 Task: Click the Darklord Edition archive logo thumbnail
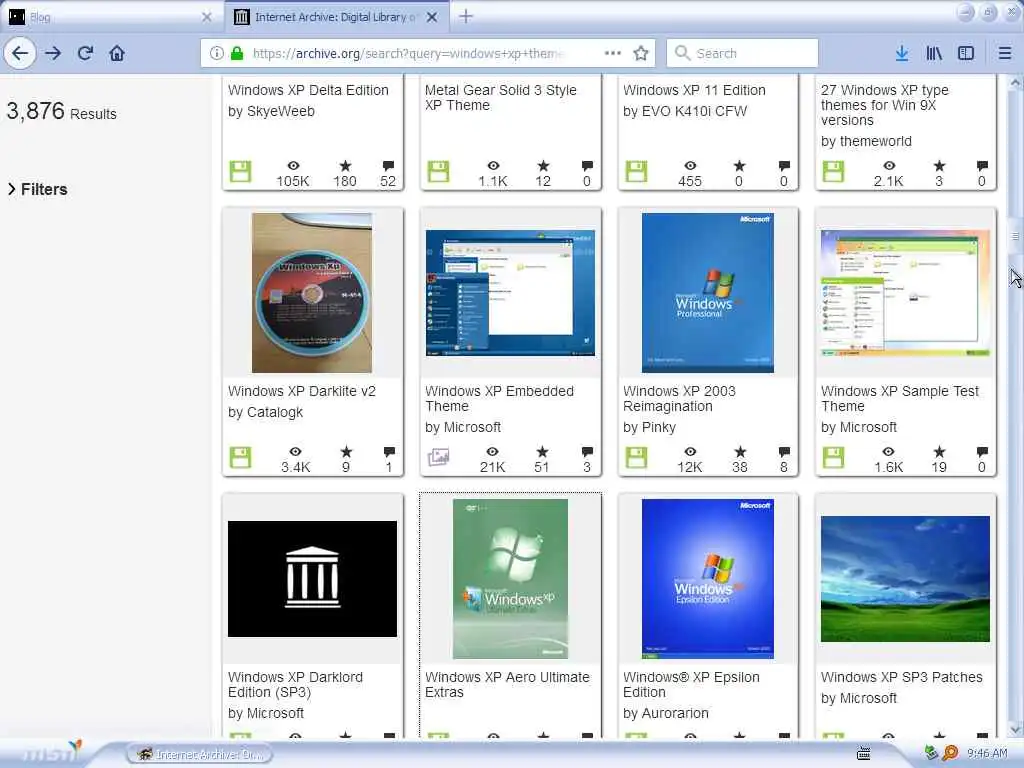312,579
